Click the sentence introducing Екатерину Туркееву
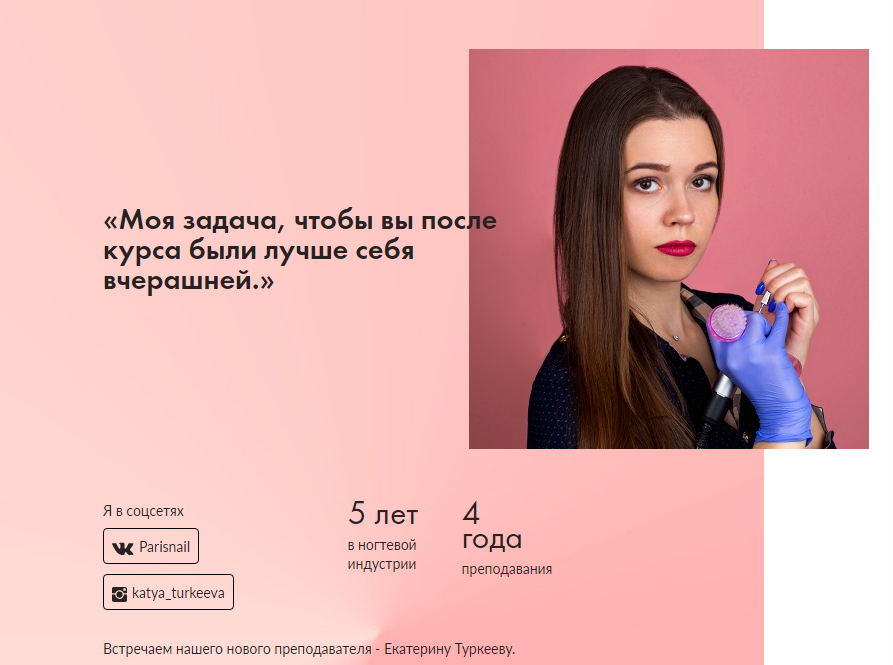Viewport: 893px width, 665px height. pyautogui.click(x=309, y=649)
